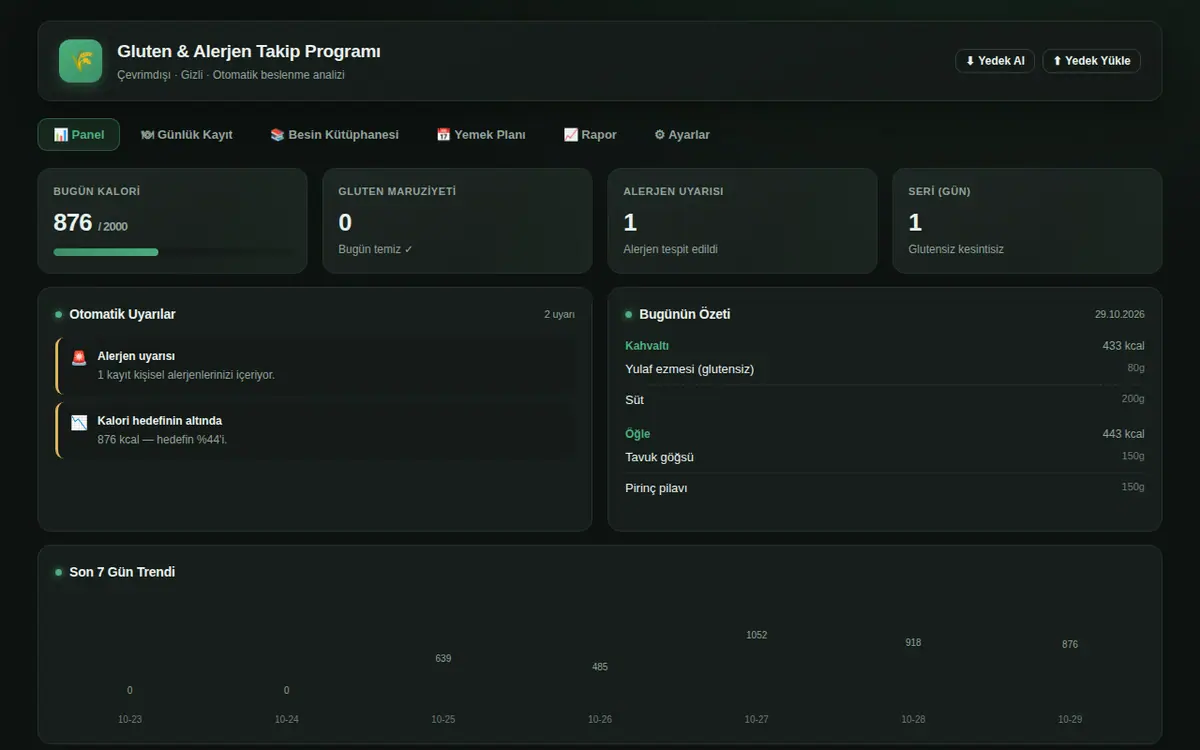Viewport: 1200px width, 750px height.
Task: Click the siren icon on Alerjen uyarısı
Action: click(x=79, y=357)
